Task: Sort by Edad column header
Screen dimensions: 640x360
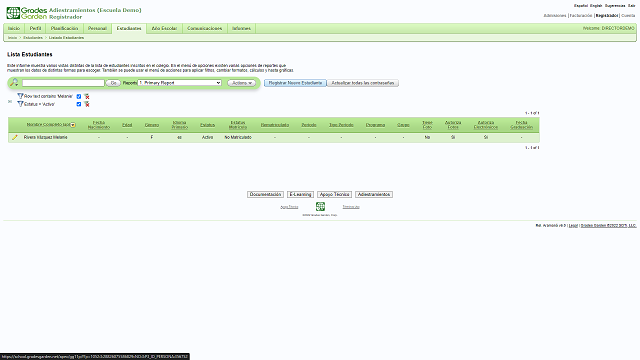Action: (x=127, y=125)
